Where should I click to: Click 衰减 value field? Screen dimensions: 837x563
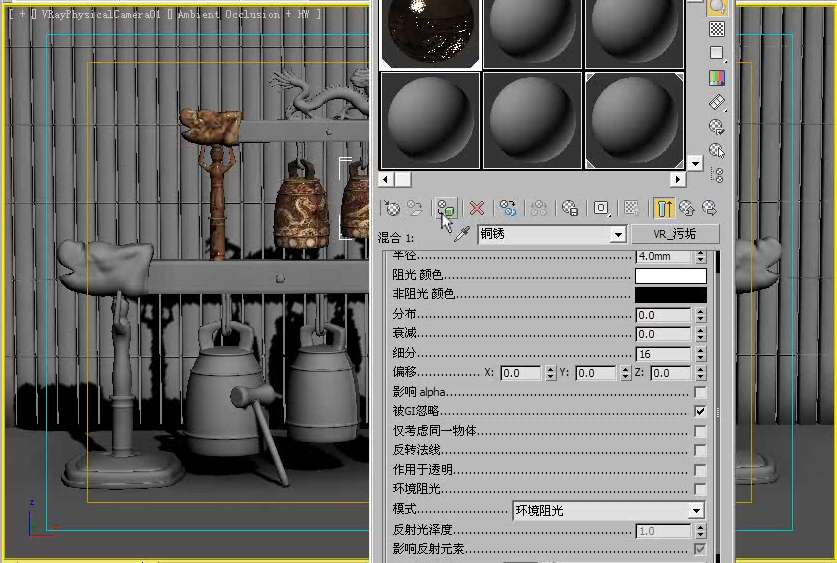pos(663,335)
